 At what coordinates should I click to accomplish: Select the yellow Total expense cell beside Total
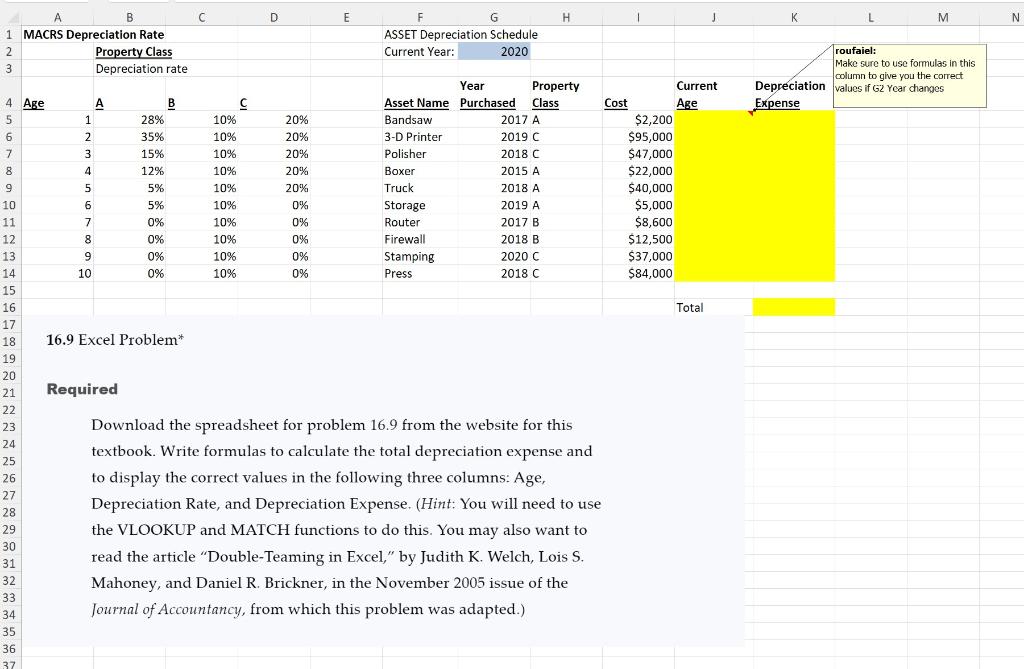[x=792, y=307]
